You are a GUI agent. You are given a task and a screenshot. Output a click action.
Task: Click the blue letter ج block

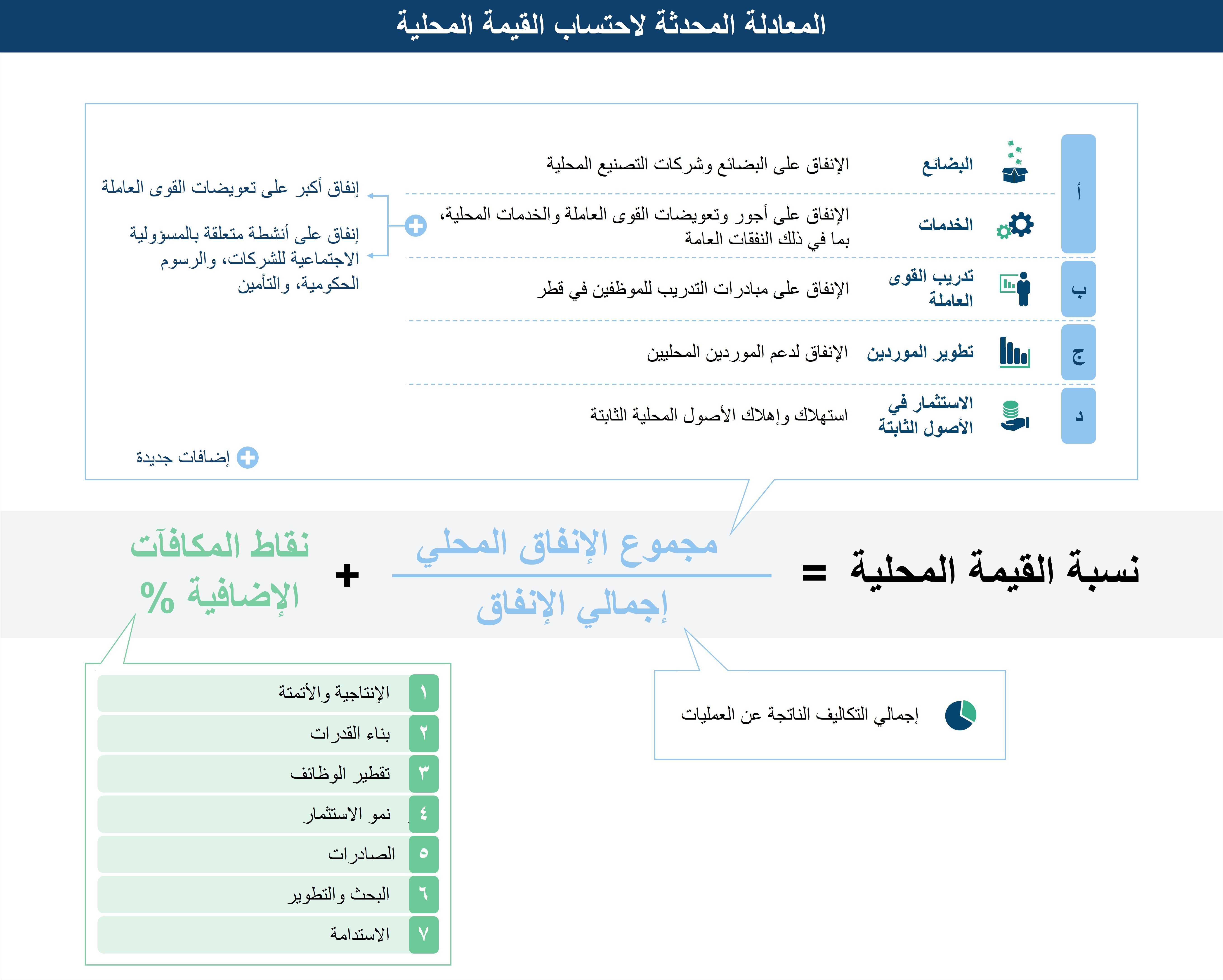(x=1078, y=353)
